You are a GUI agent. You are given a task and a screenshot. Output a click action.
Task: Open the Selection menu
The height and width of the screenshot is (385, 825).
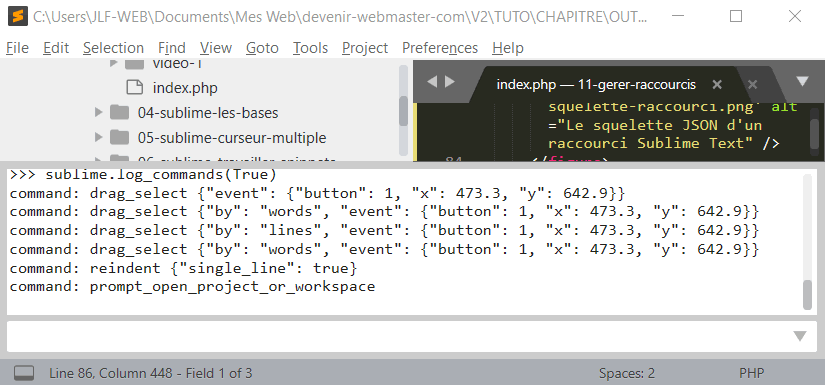113,48
